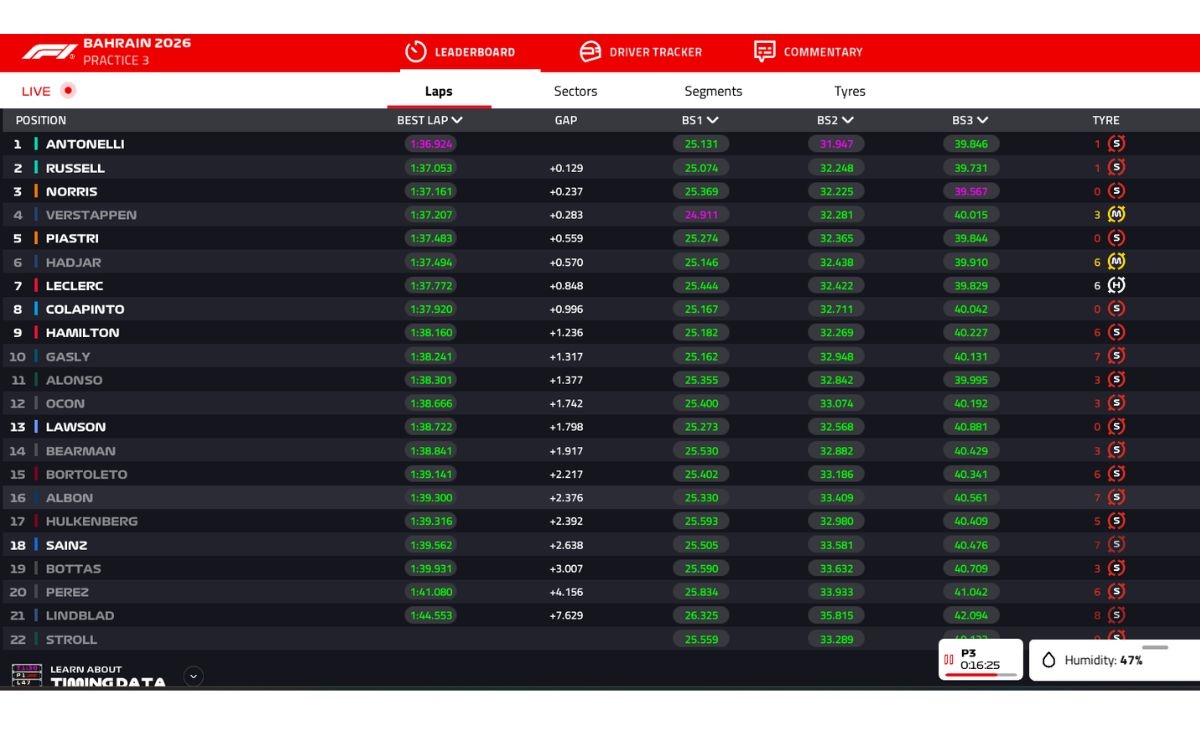
Task: Click Hulkenberg's soft tyre icon
Action: point(1117,521)
